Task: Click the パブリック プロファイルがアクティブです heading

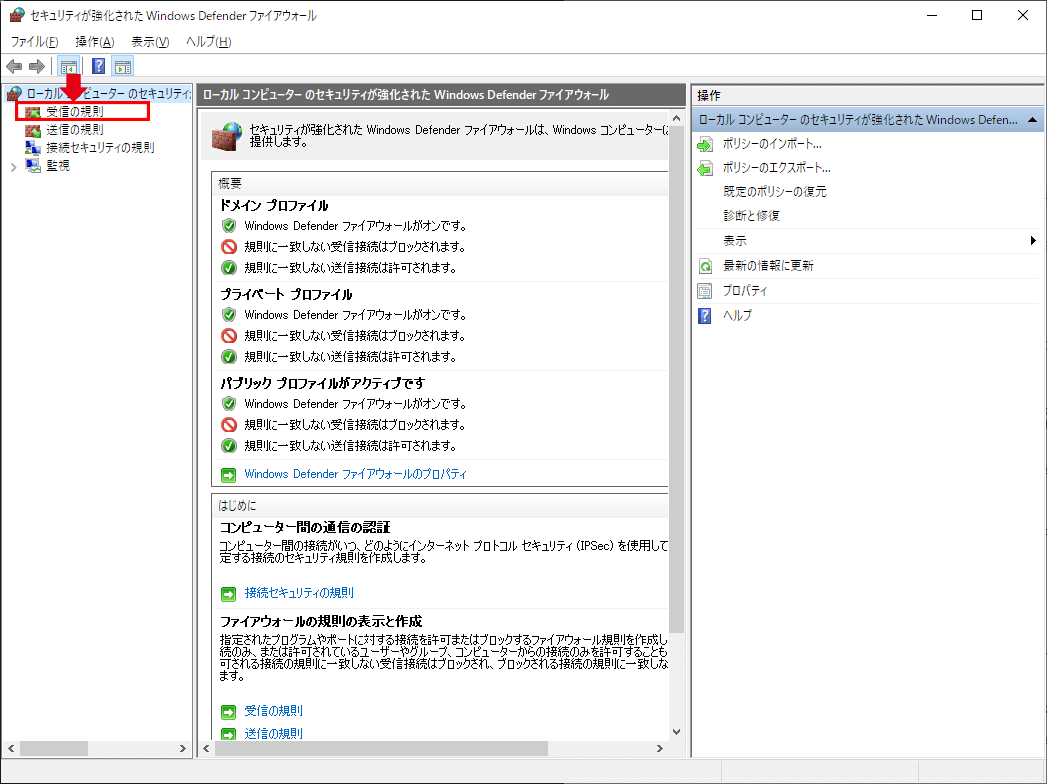Action: (323, 383)
